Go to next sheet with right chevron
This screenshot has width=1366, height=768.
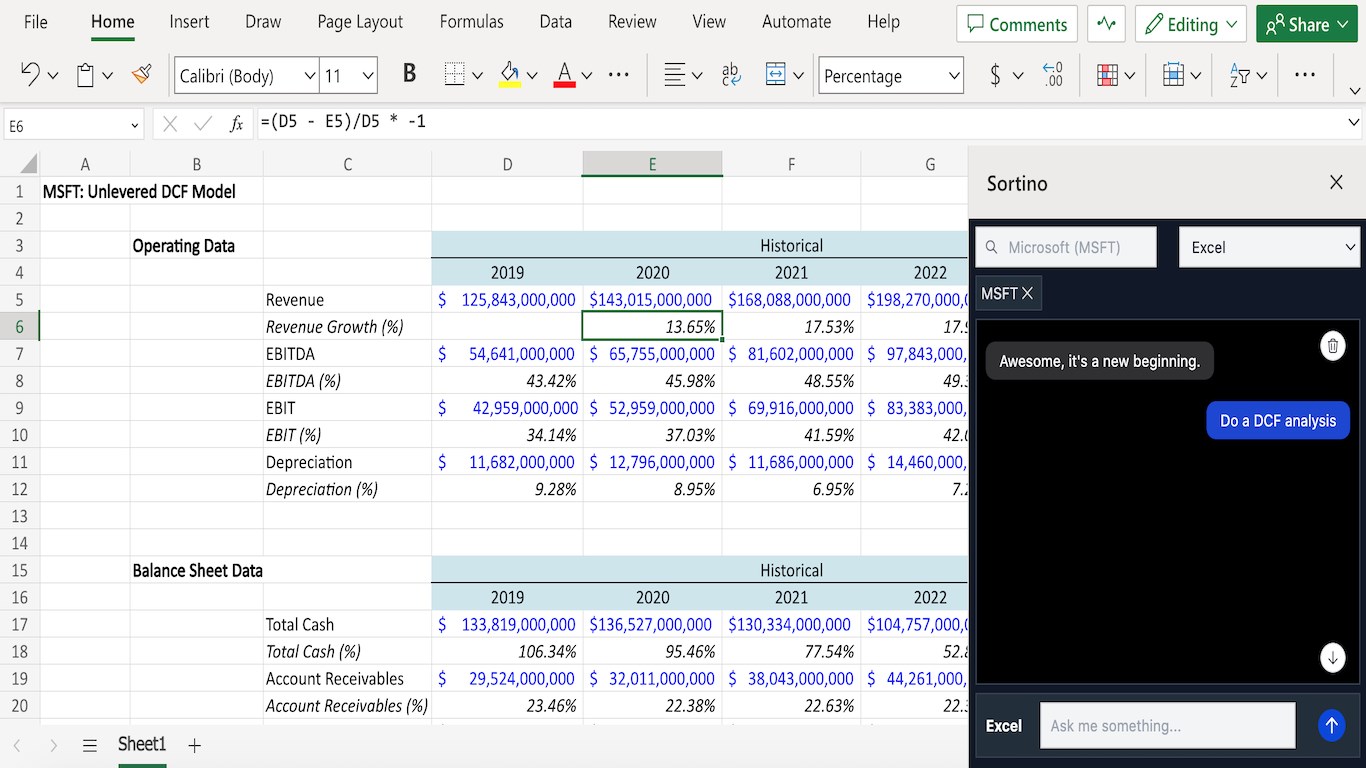pyautogui.click(x=54, y=745)
